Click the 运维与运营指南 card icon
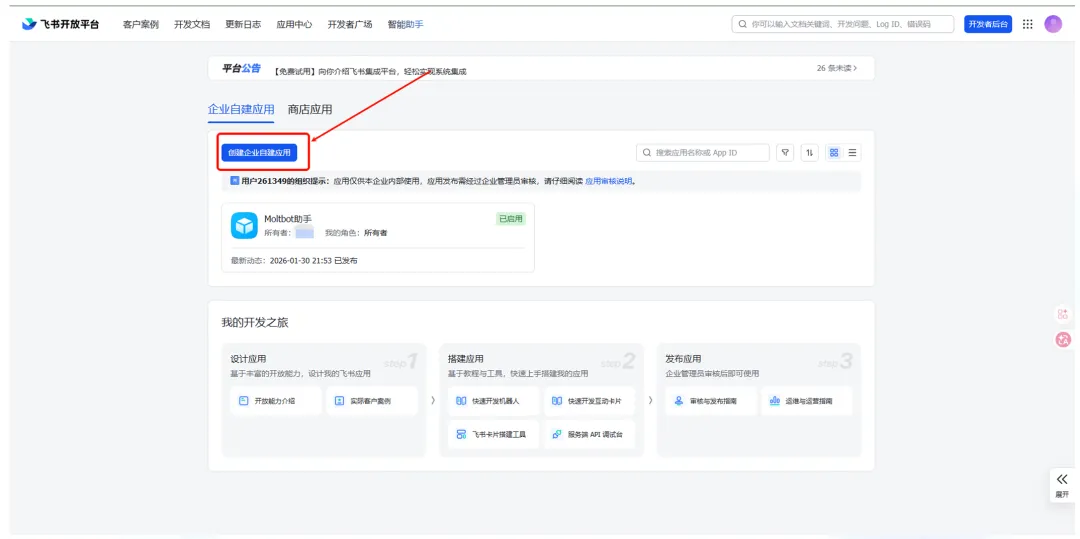The image size is (1080, 539). click(x=774, y=401)
